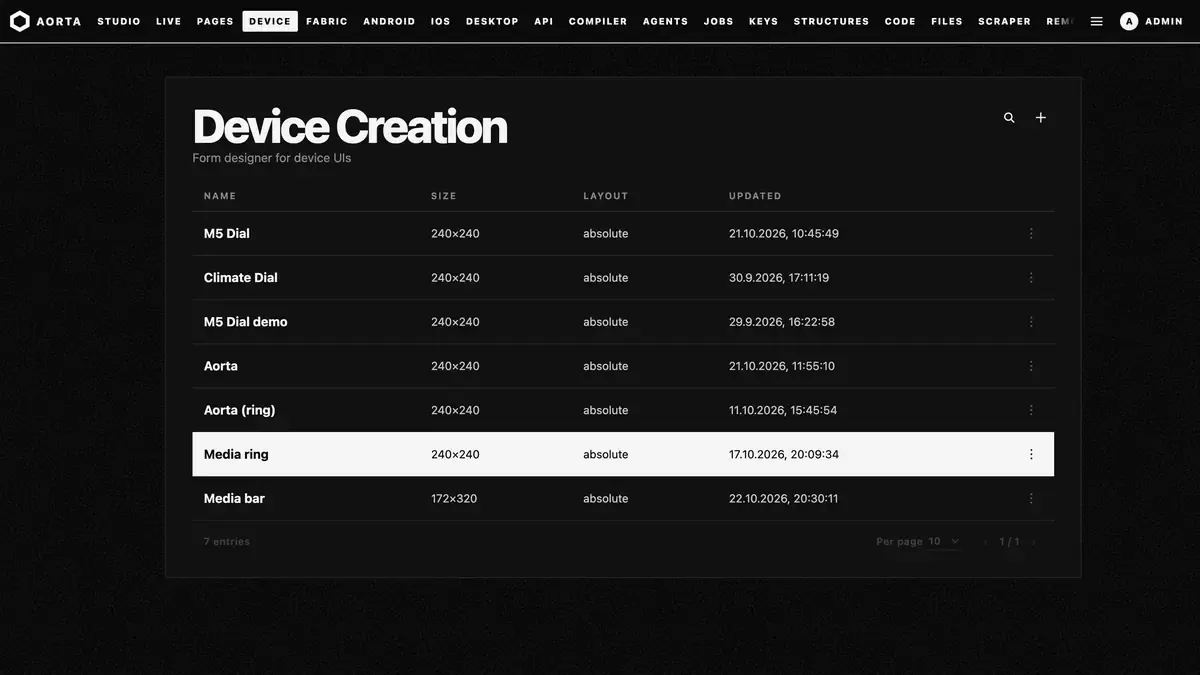Click the 1 / 1 page indicator
Screen dimensions: 1200x675
[x=1010, y=542]
